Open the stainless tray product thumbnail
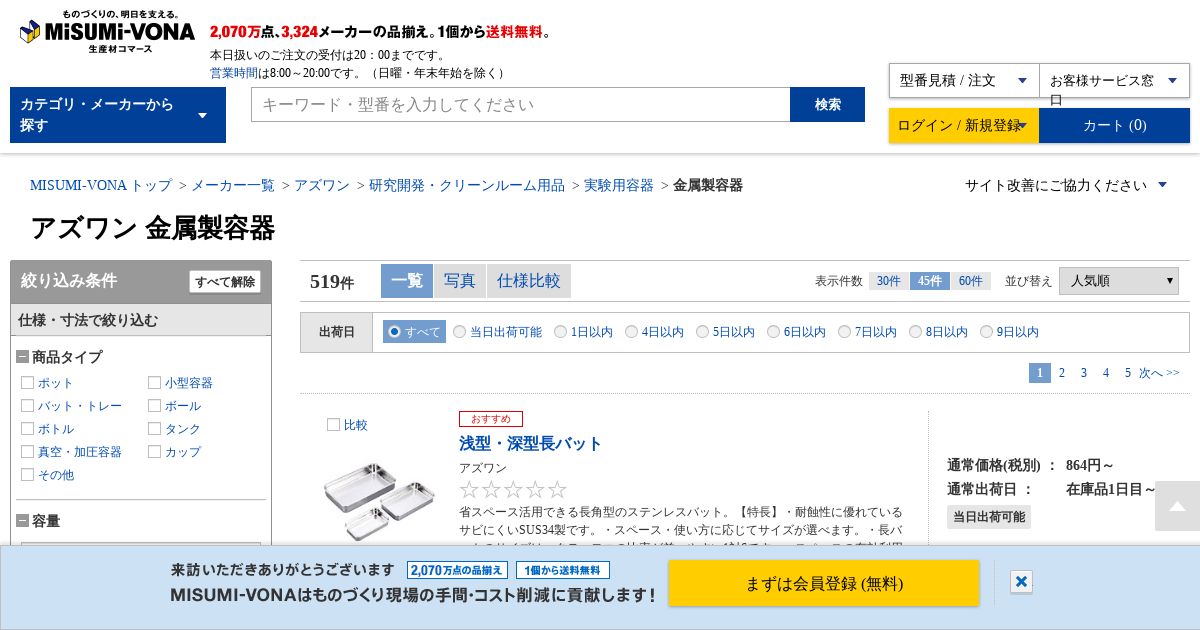The height and width of the screenshot is (630, 1200). click(x=379, y=497)
